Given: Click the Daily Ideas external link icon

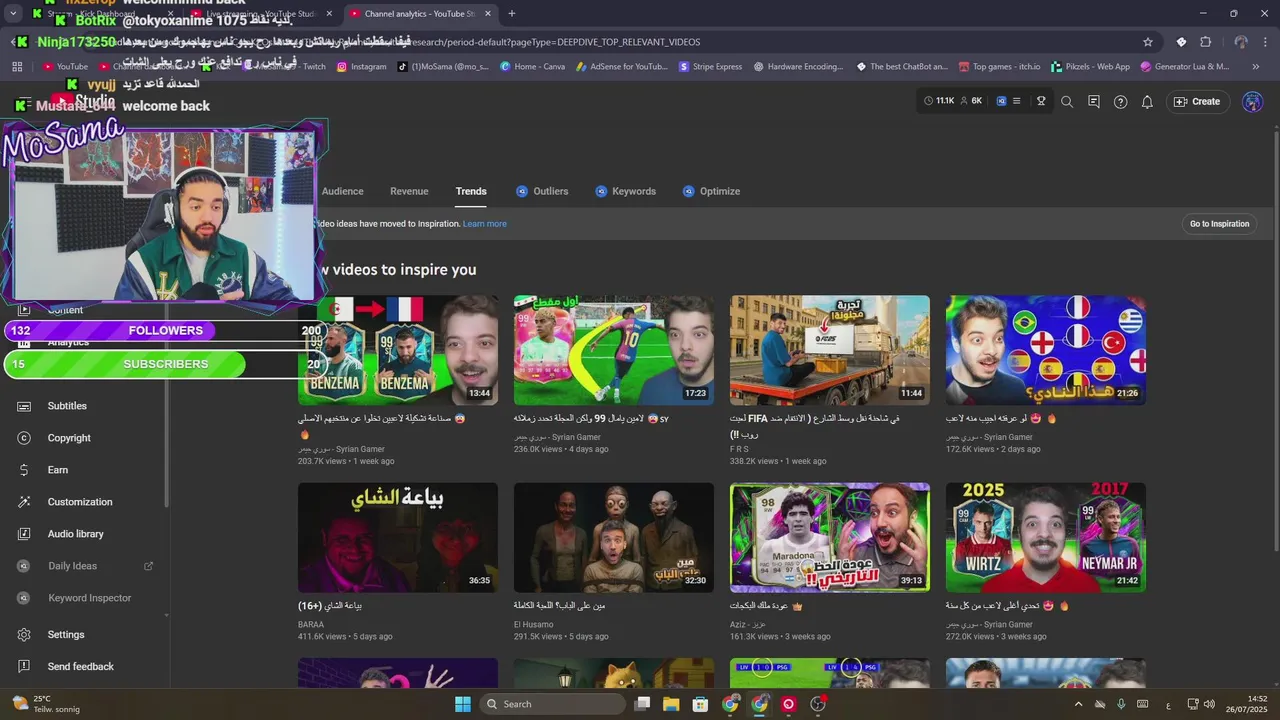Looking at the screenshot, I should click(149, 566).
